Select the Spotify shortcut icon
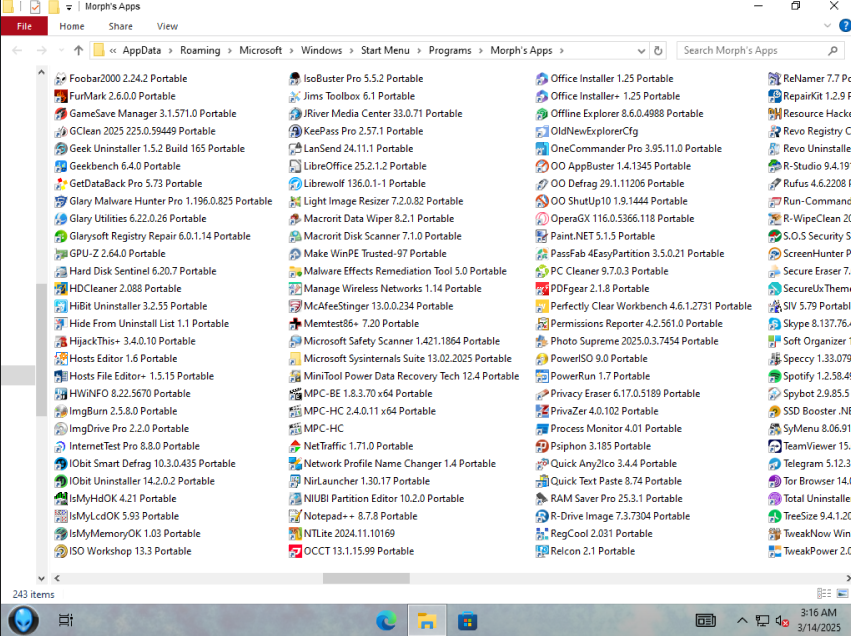 (774, 376)
